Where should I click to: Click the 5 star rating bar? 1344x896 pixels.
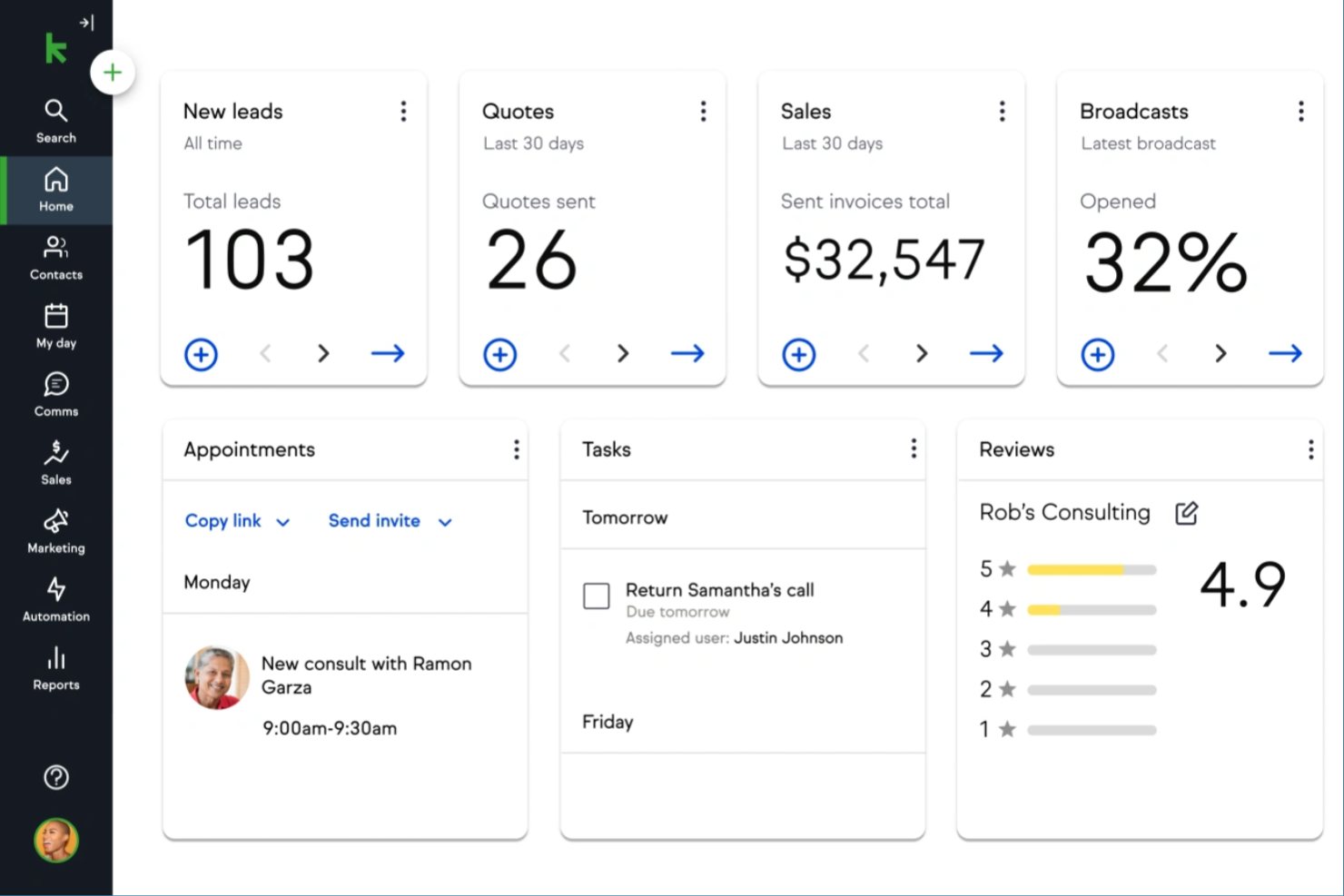1092,570
